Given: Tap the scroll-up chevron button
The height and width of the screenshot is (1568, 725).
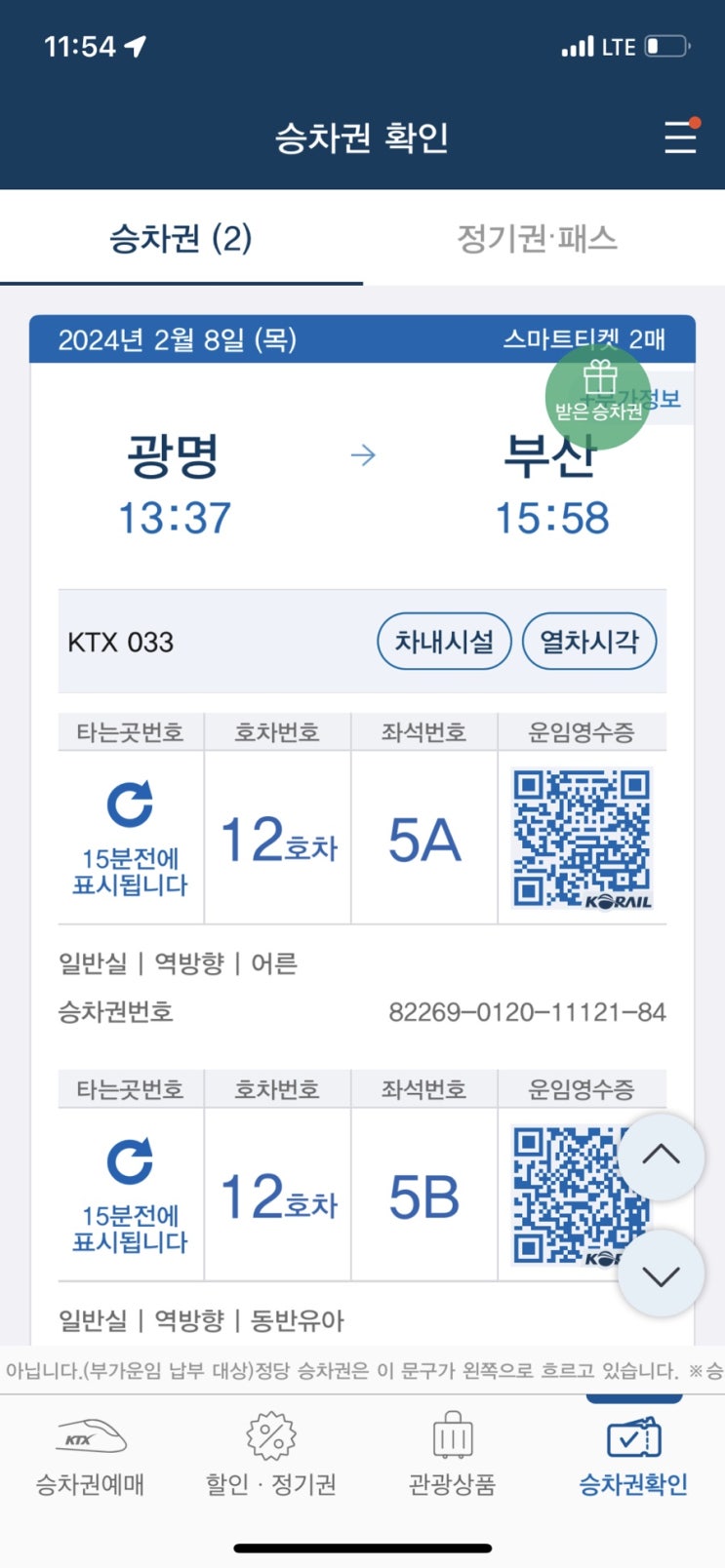Looking at the screenshot, I should tap(662, 1156).
